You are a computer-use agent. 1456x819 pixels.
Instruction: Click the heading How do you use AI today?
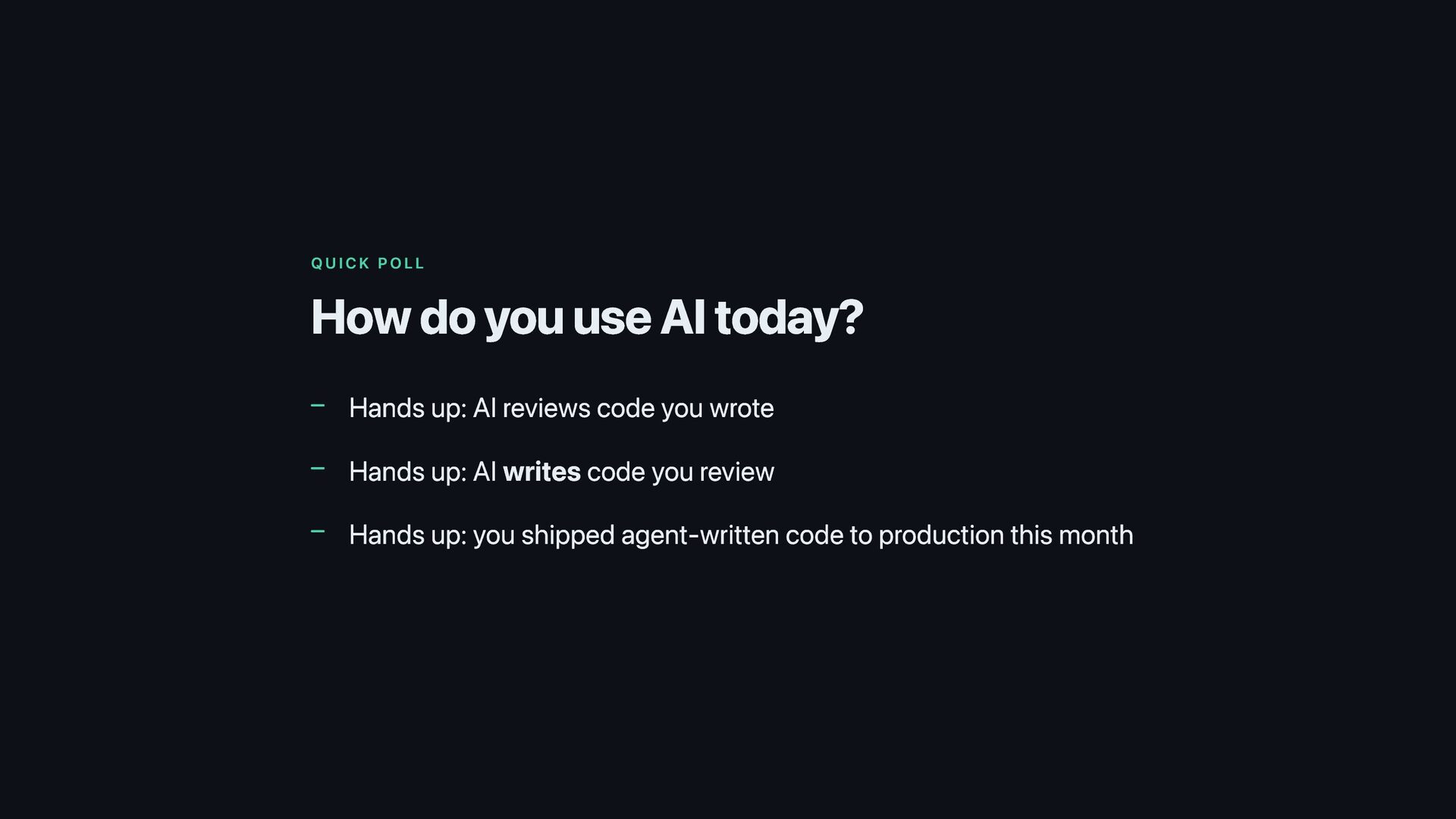(x=587, y=318)
